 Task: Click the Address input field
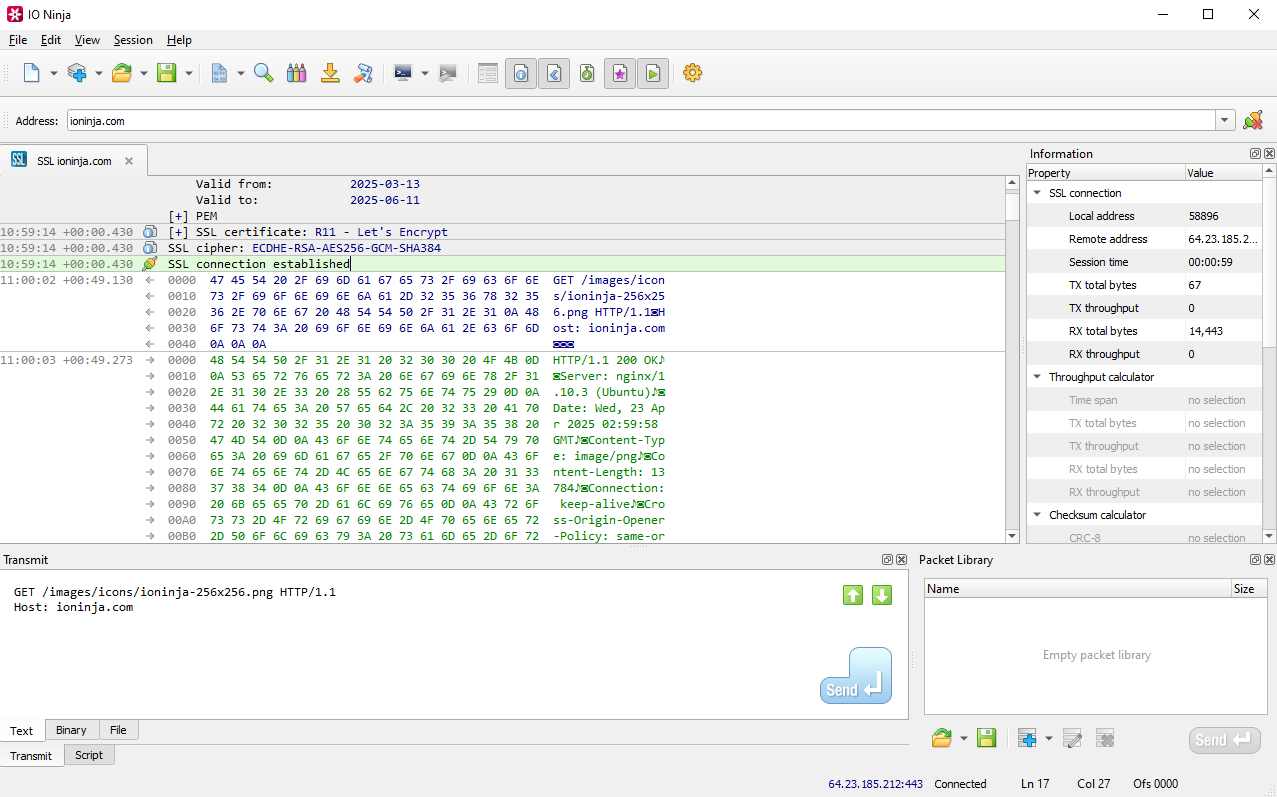[640, 121]
